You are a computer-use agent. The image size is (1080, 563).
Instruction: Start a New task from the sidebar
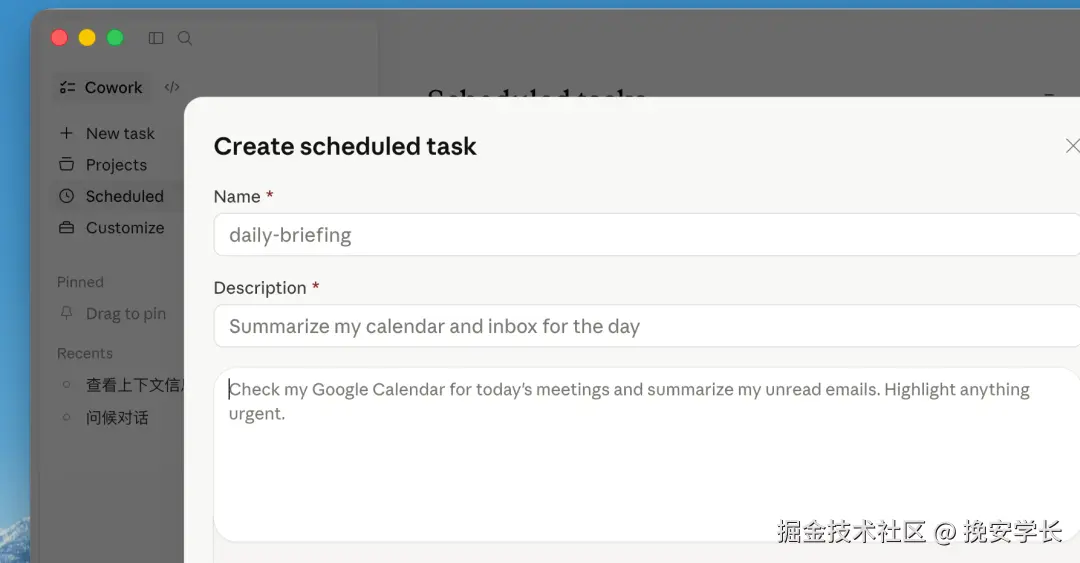[120, 133]
